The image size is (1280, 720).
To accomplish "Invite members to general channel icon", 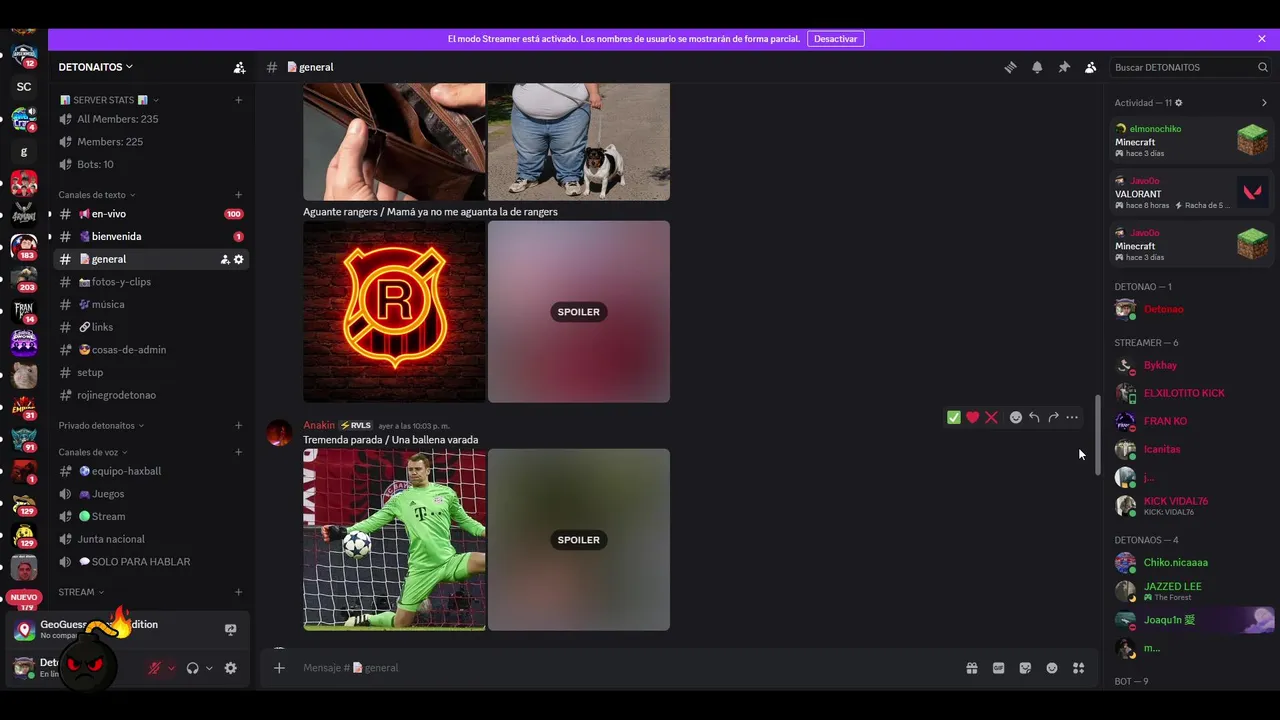I will (225, 260).
